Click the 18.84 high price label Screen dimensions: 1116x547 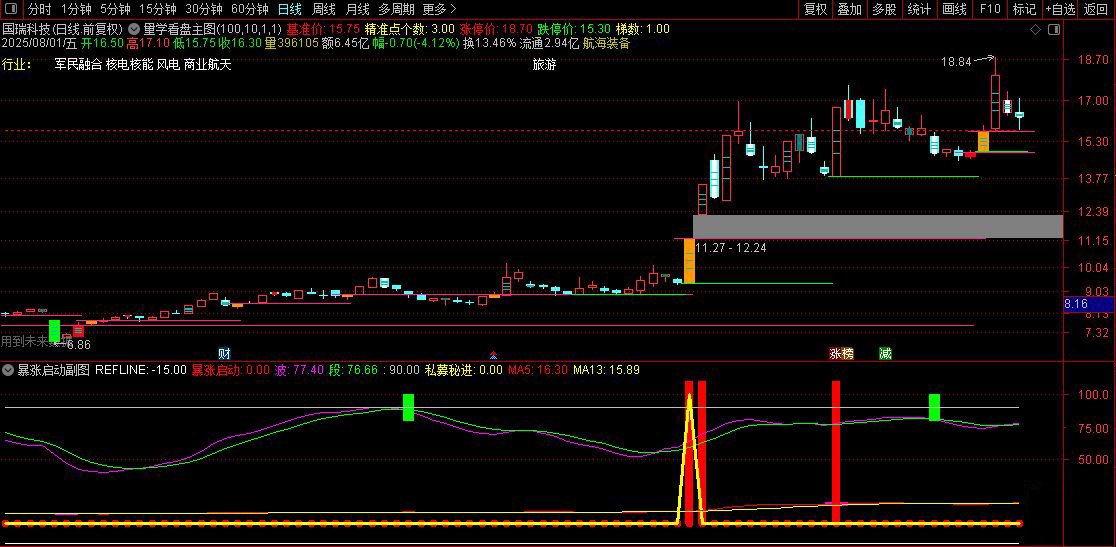(x=956, y=62)
